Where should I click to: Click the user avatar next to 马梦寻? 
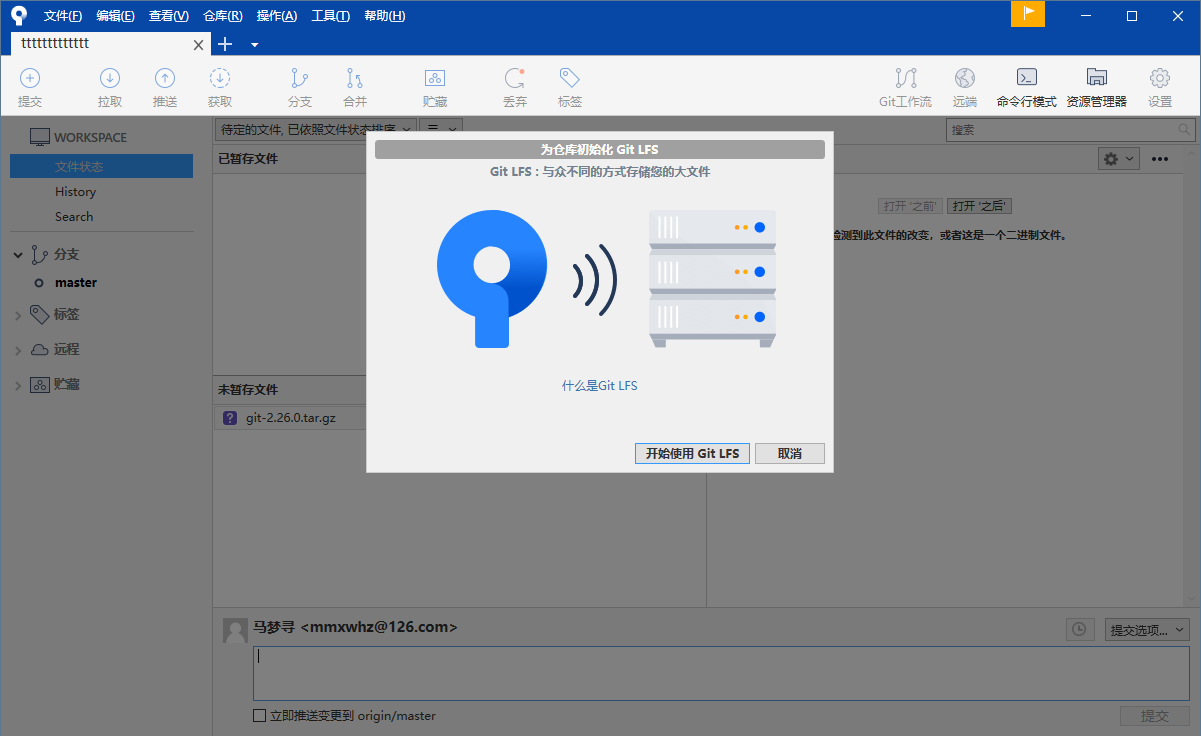(x=235, y=630)
